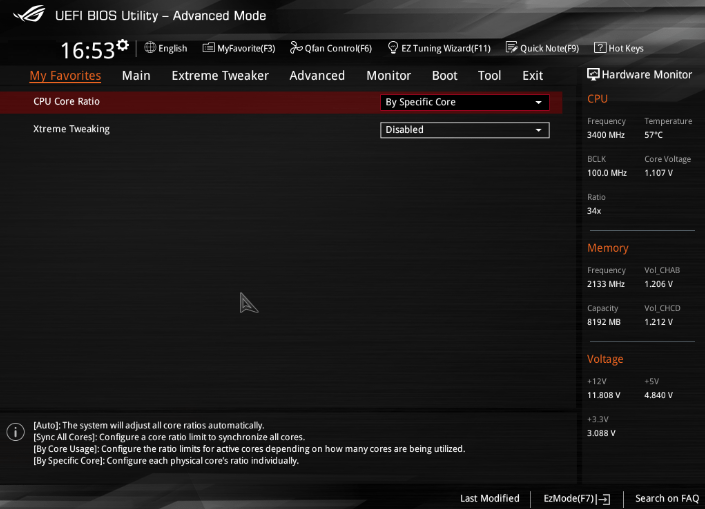Click the ROG logo icon

29,14
